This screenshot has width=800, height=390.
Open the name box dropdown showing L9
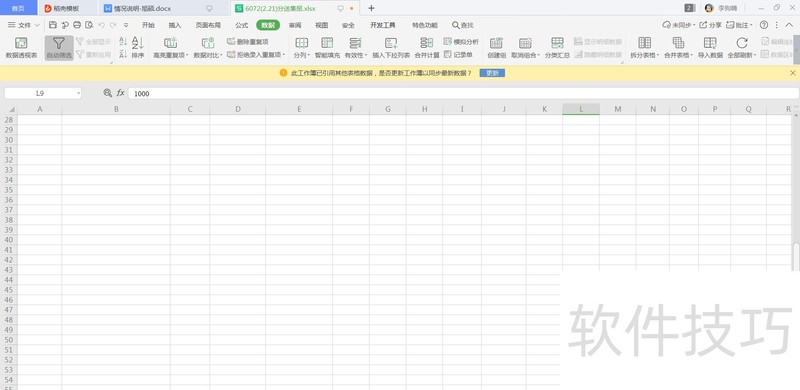point(79,93)
